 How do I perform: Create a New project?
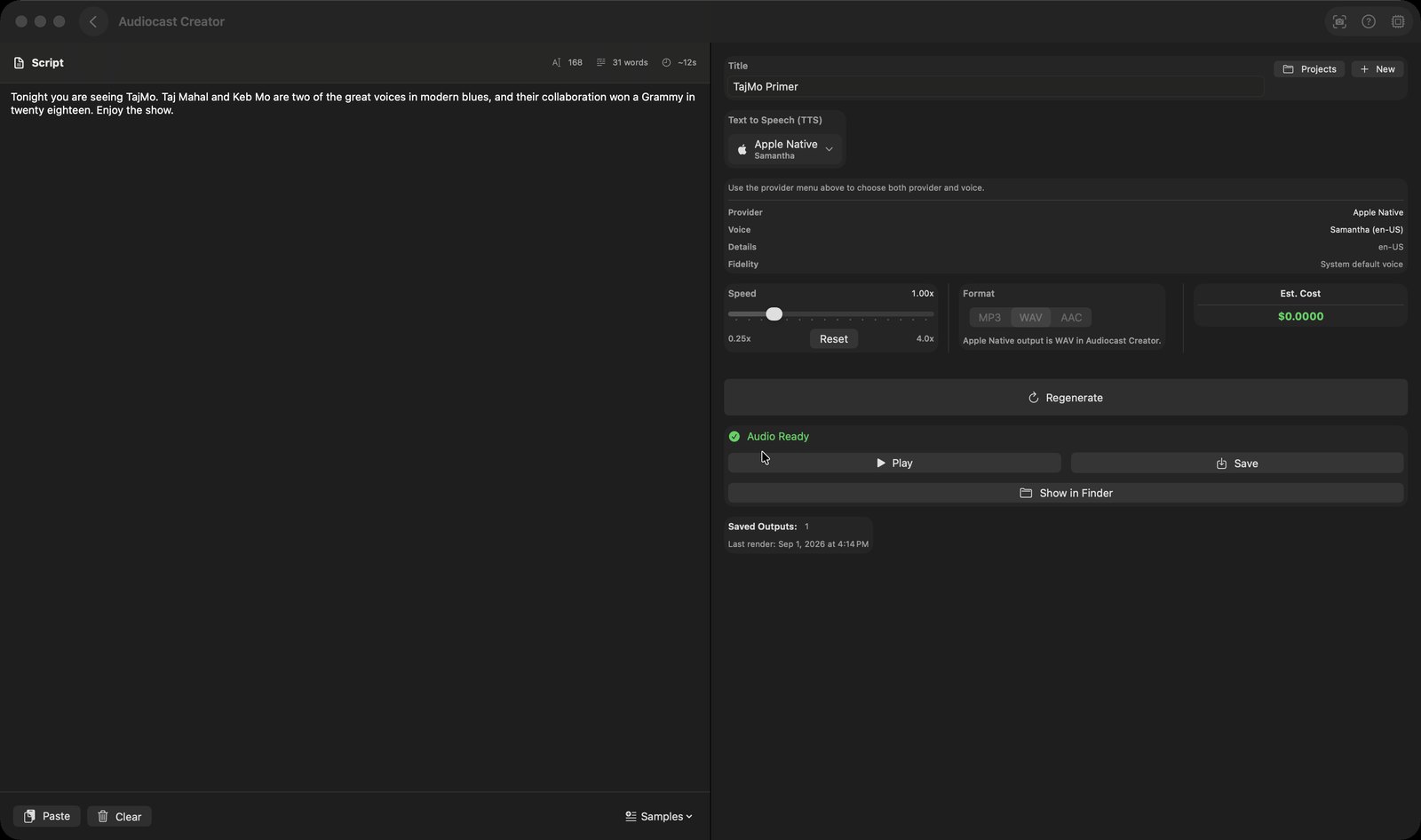tap(1377, 69)
